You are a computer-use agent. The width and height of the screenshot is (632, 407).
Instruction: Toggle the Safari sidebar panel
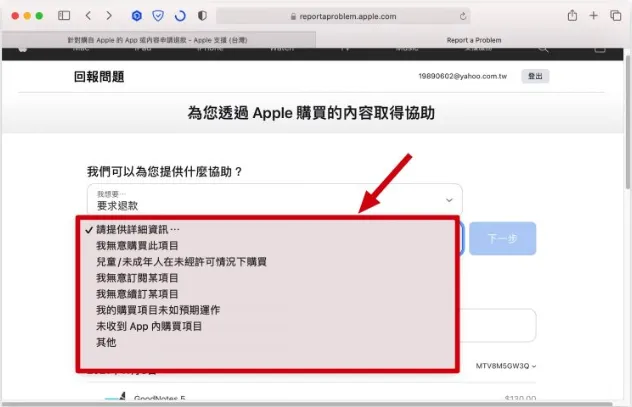pyautogui.click(x=64, y=16)
